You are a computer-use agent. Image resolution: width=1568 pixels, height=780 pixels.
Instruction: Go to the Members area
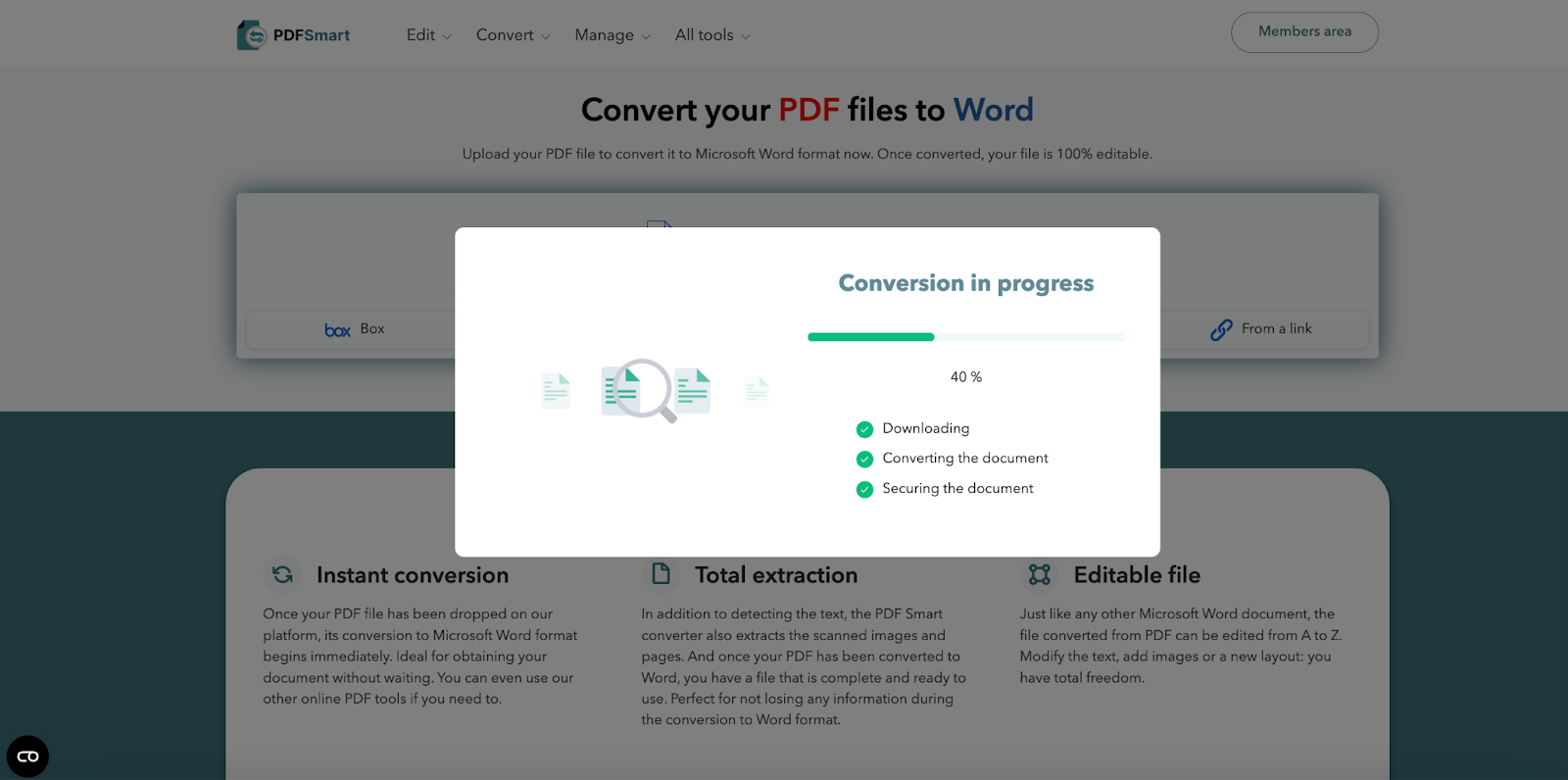tap(1304, 32)
